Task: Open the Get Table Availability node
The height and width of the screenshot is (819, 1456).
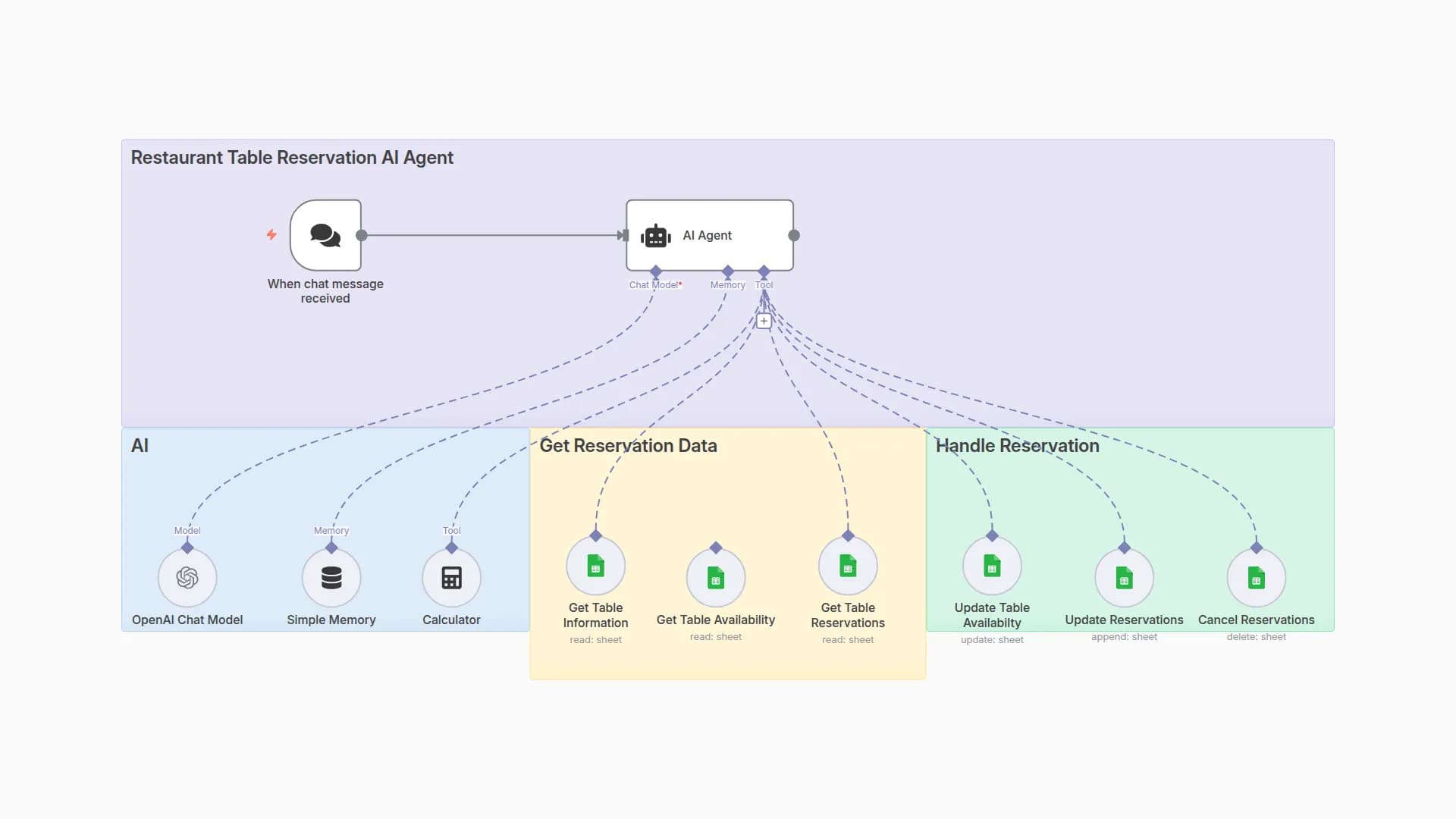Action: pyautogui.click(x=715, y=578)
